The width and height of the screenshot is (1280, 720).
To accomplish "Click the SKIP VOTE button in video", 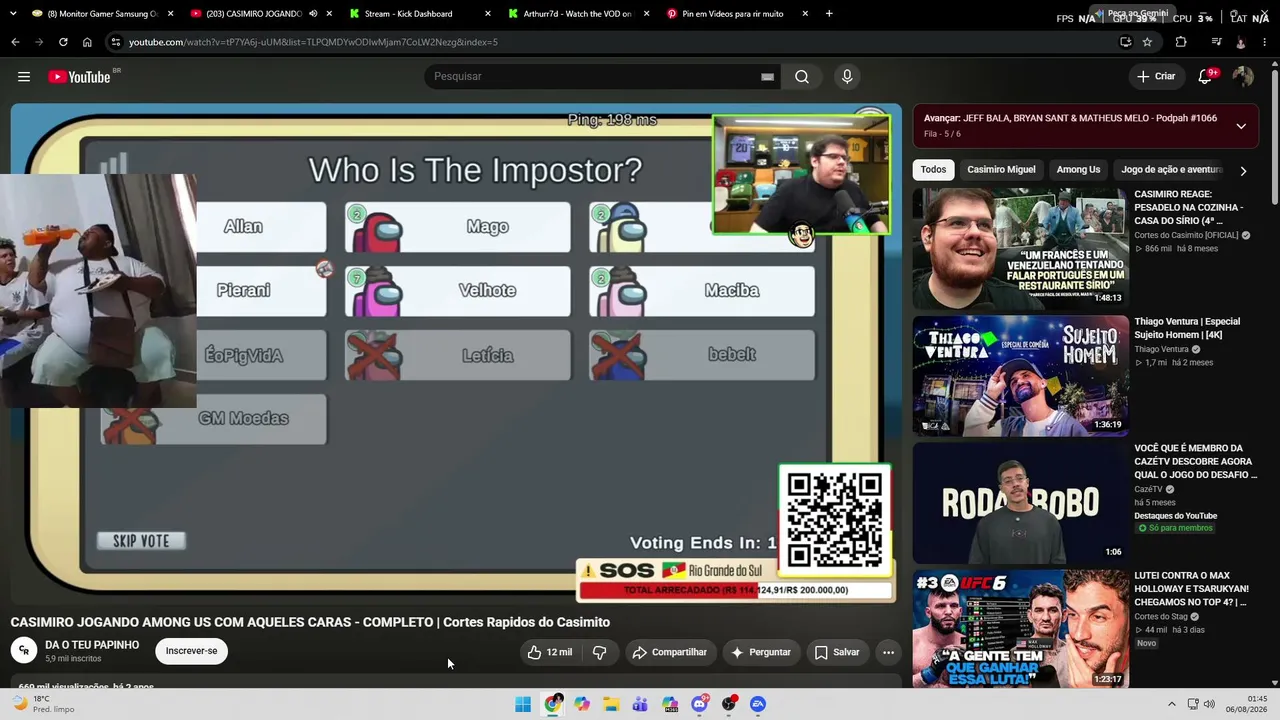I will (141, 541).
